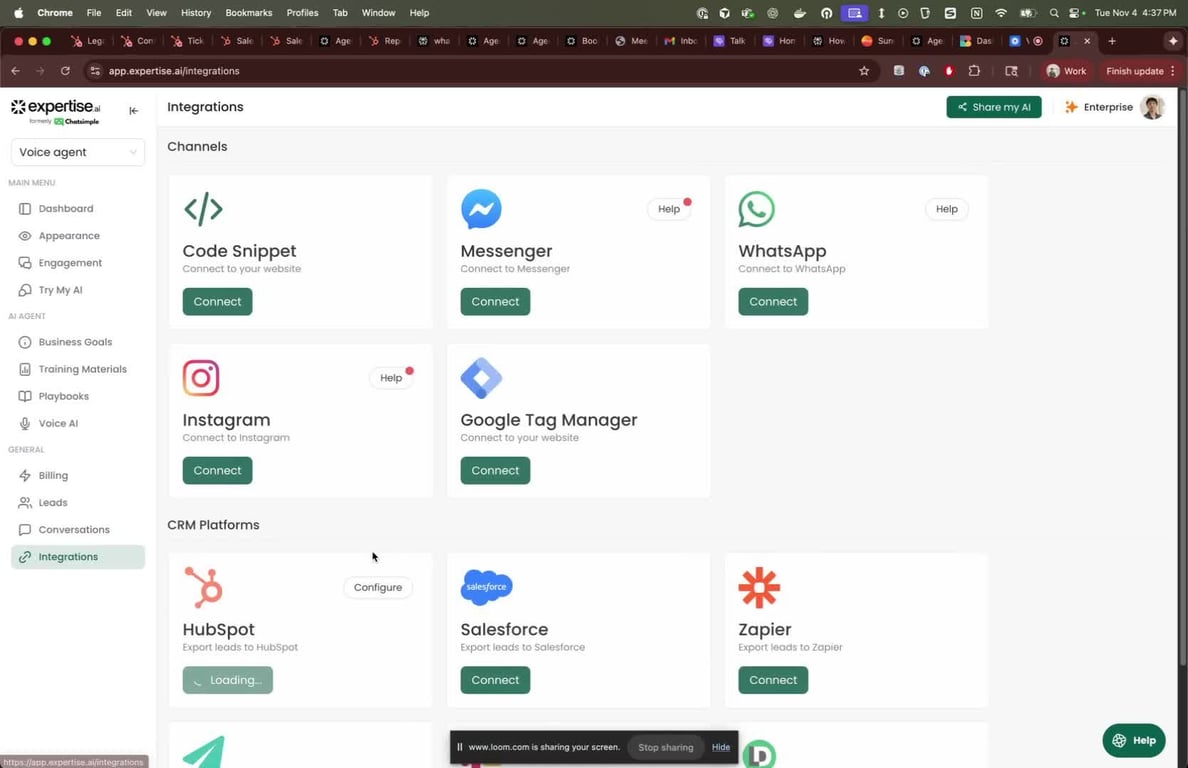Image resolution: width=1188 pixels, height=768 pixels.
Task: Open the Apple menu
Action: click(x=18, y=13)
